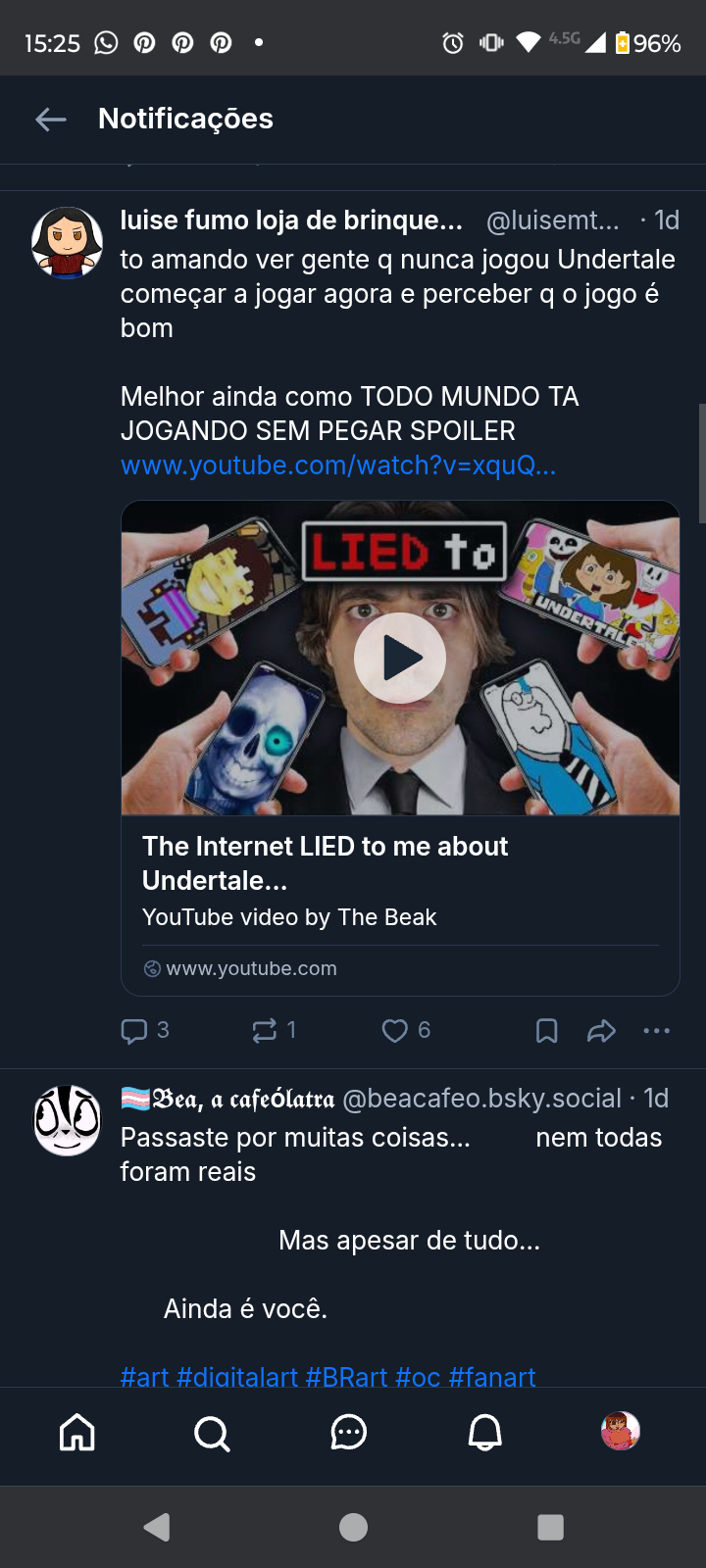Bookmark the Undertale post

[546, 1031]
